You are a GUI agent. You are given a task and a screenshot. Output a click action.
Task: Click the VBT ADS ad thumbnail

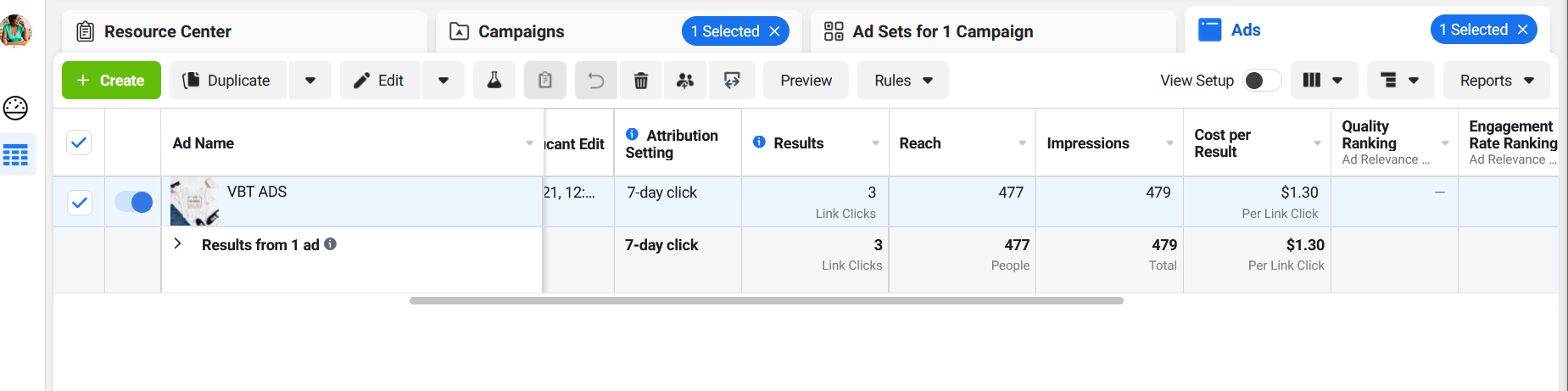(195, 202)
